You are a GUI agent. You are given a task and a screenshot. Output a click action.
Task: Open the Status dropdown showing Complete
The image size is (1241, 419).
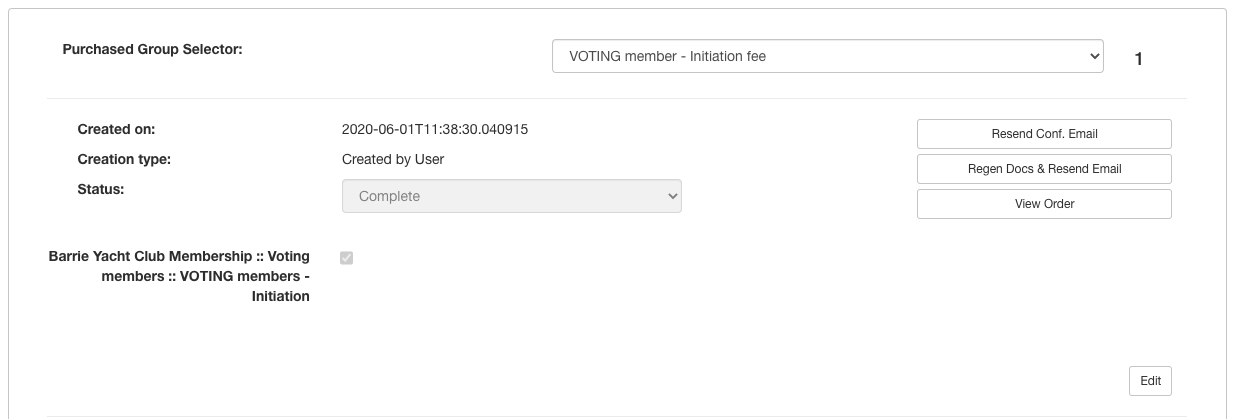[511, 196]
